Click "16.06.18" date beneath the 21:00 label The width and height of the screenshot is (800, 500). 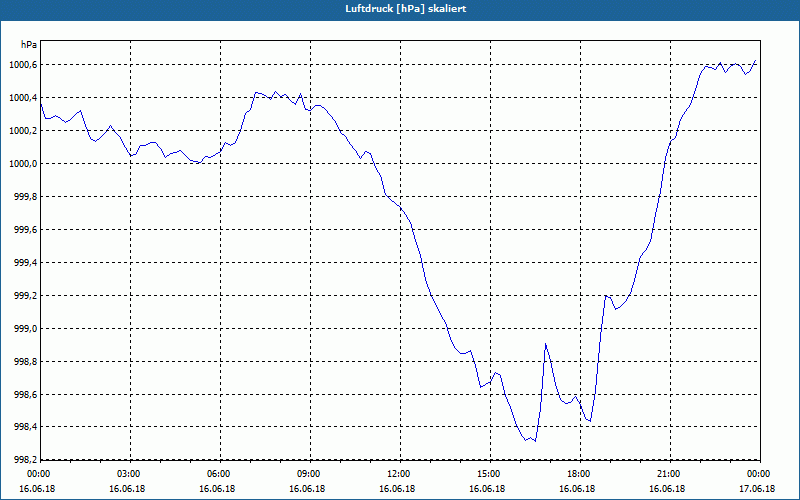point(667,489)
